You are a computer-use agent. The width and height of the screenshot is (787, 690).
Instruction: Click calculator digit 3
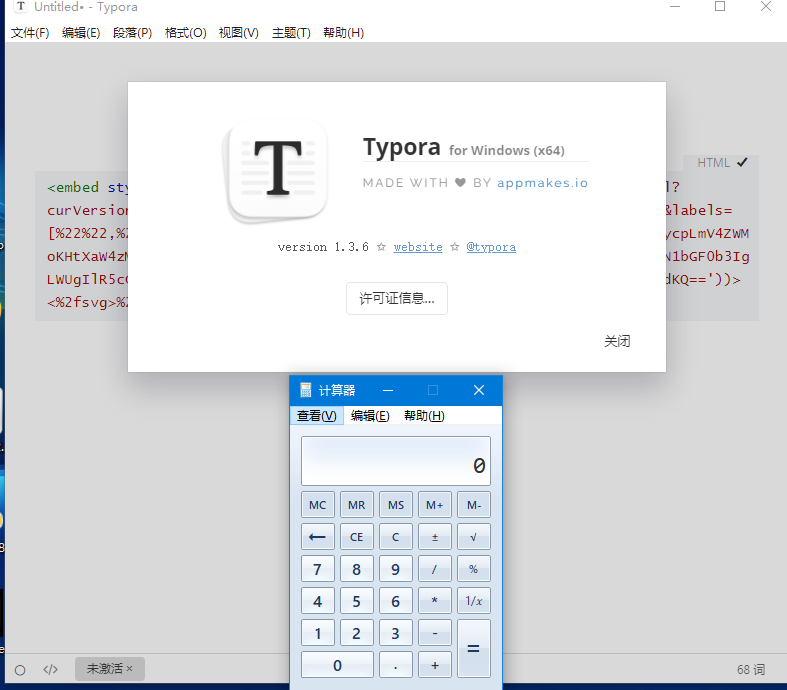(396, 633)
